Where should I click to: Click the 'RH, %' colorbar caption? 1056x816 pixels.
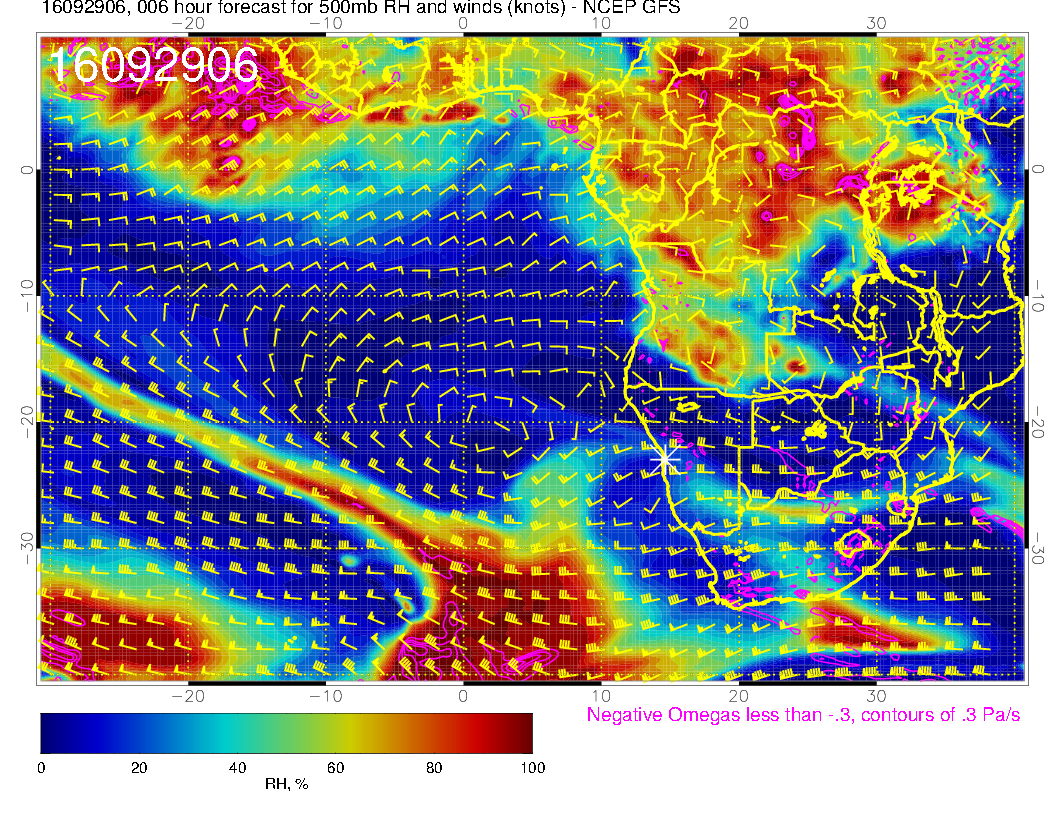point(286,784)
